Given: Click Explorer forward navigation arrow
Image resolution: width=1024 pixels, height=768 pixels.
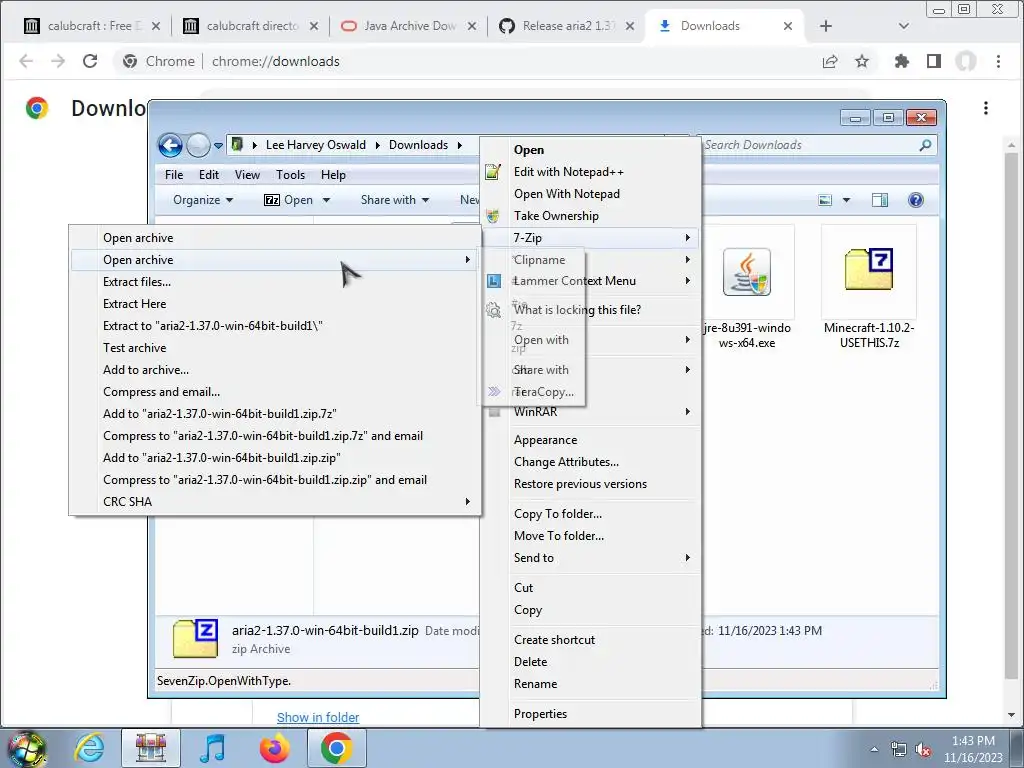Looking at the screenshot, I should [198, 145].
